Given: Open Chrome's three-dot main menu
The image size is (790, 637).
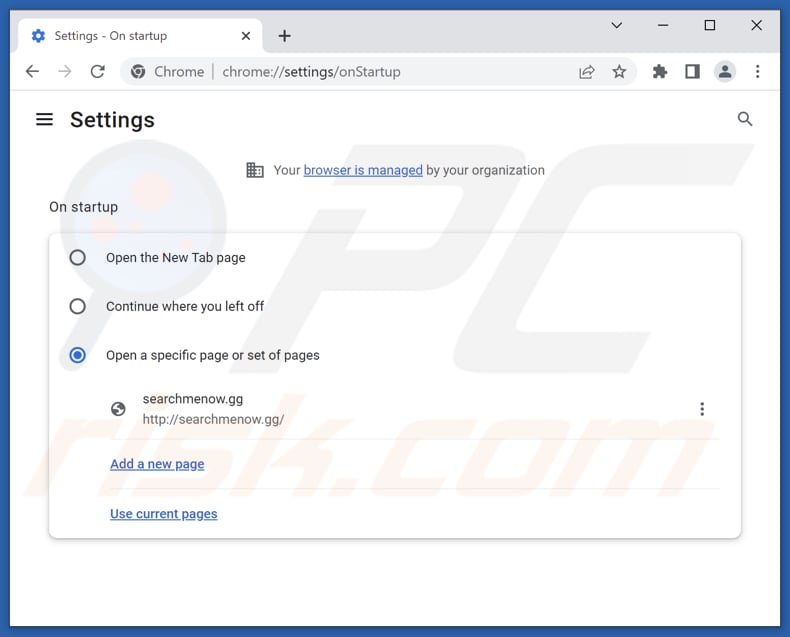Looking at the screenshot, I should 757,72.
